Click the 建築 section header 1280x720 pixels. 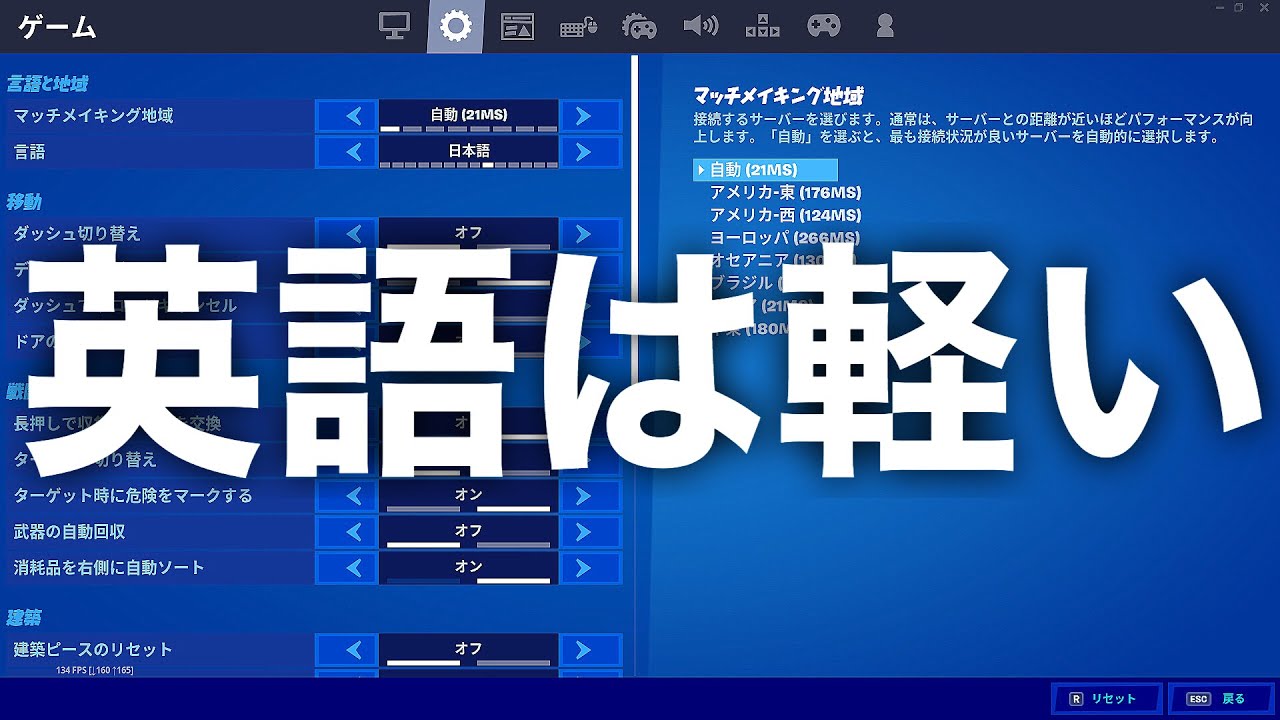[x=24, y=618]
